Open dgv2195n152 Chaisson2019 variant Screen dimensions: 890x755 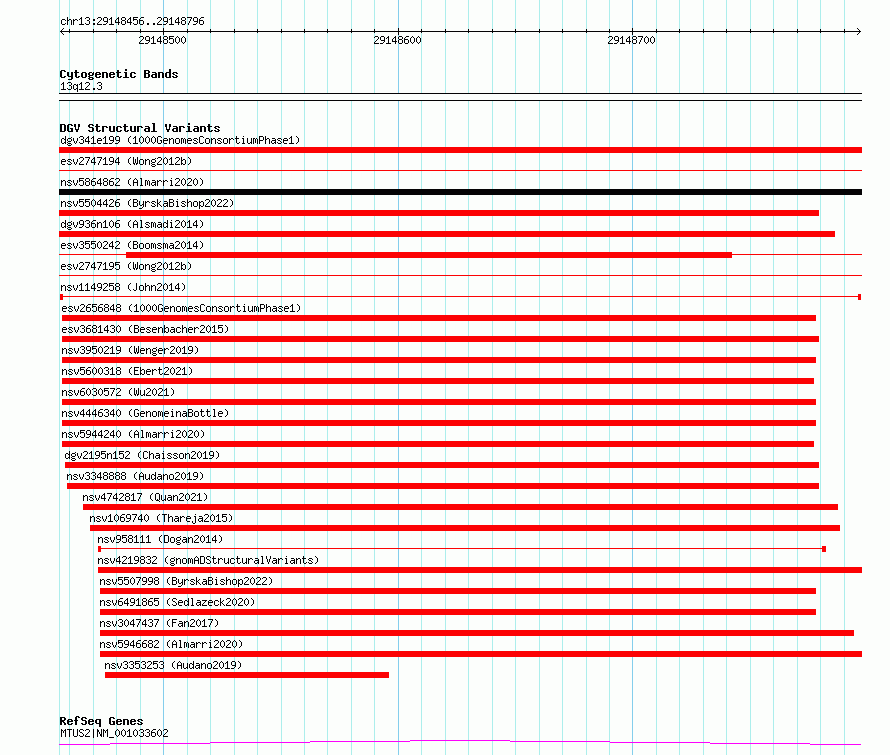[x=142, y=455]
